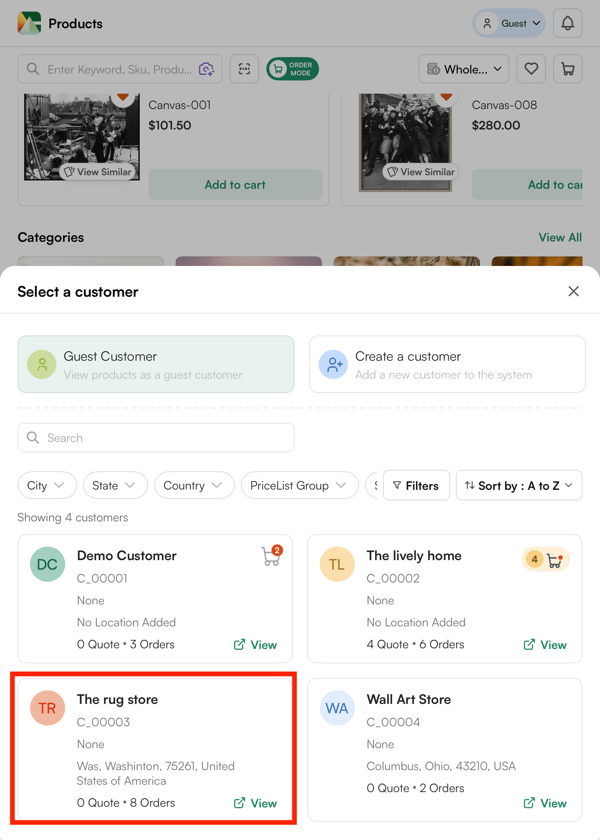Open the shopping cart in header
The height and width of the screenshot is (840, 600).
pyautogui.click(x=568, y=69)
